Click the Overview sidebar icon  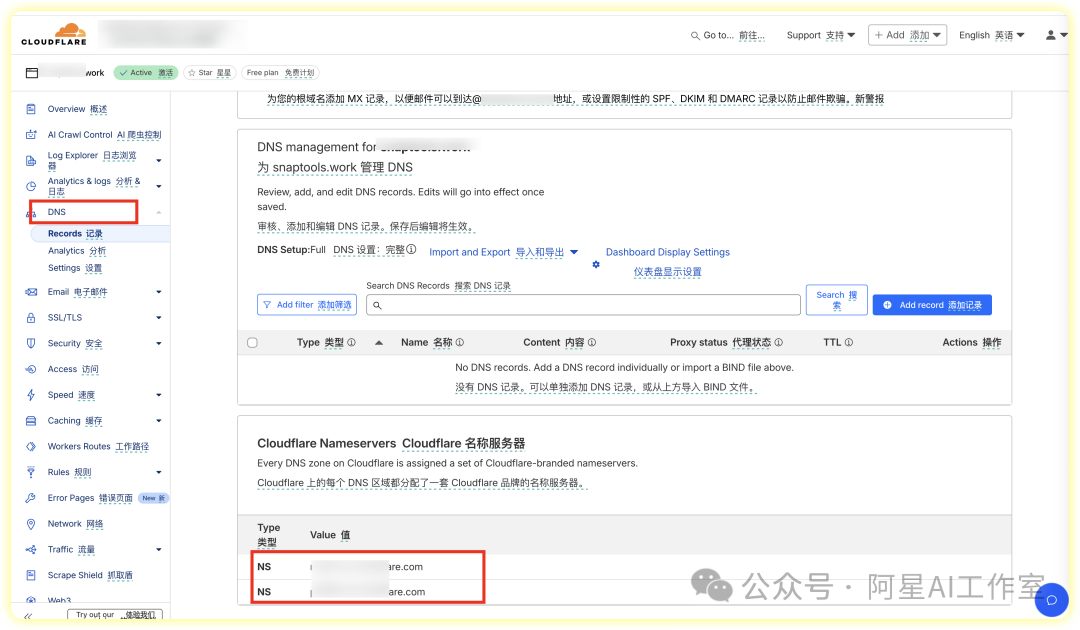pos(31,109)
